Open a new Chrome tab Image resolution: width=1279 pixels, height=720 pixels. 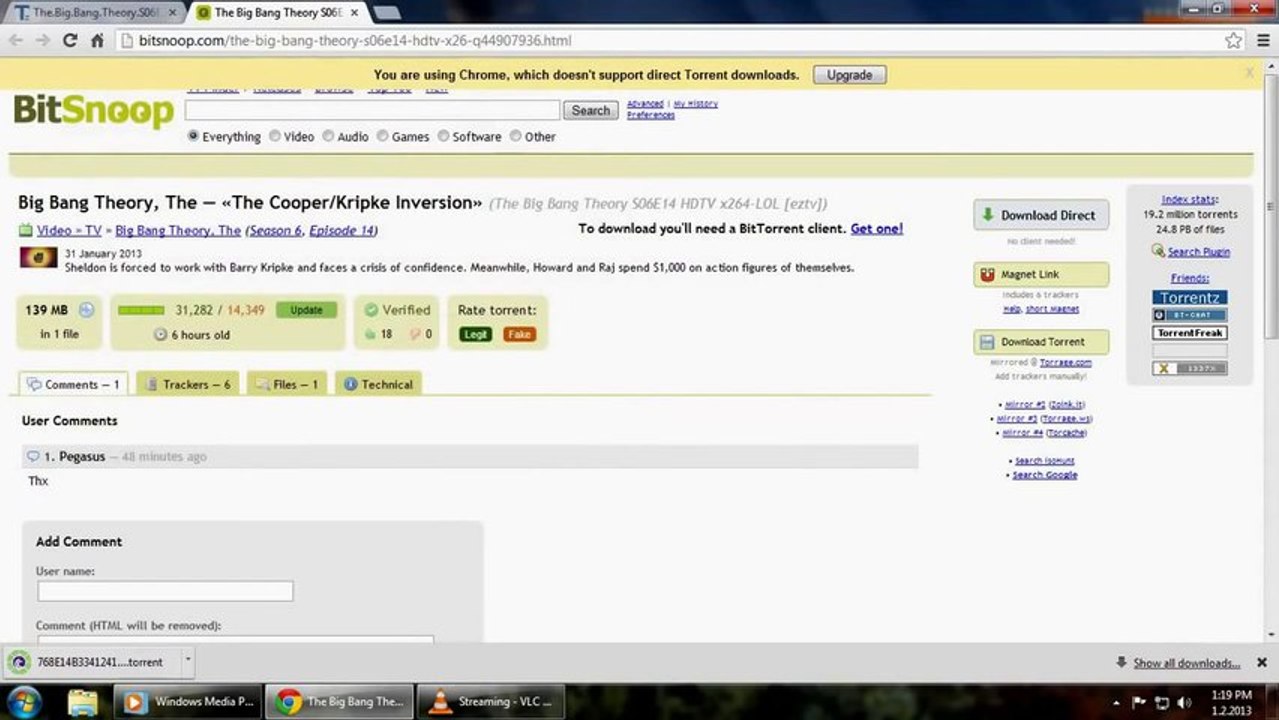[386, 13]
